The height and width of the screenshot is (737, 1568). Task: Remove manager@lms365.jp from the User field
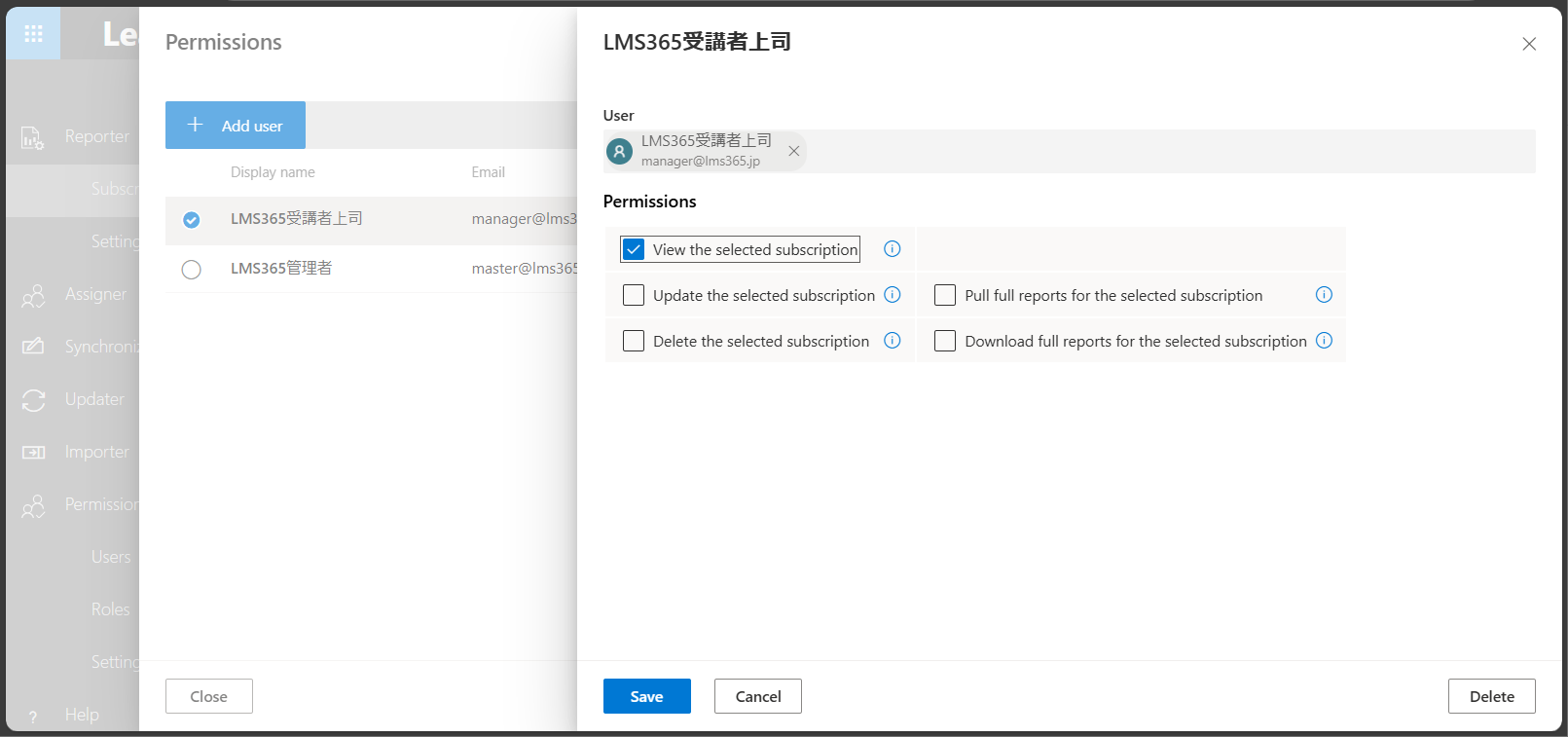click(x=794, y=151)
